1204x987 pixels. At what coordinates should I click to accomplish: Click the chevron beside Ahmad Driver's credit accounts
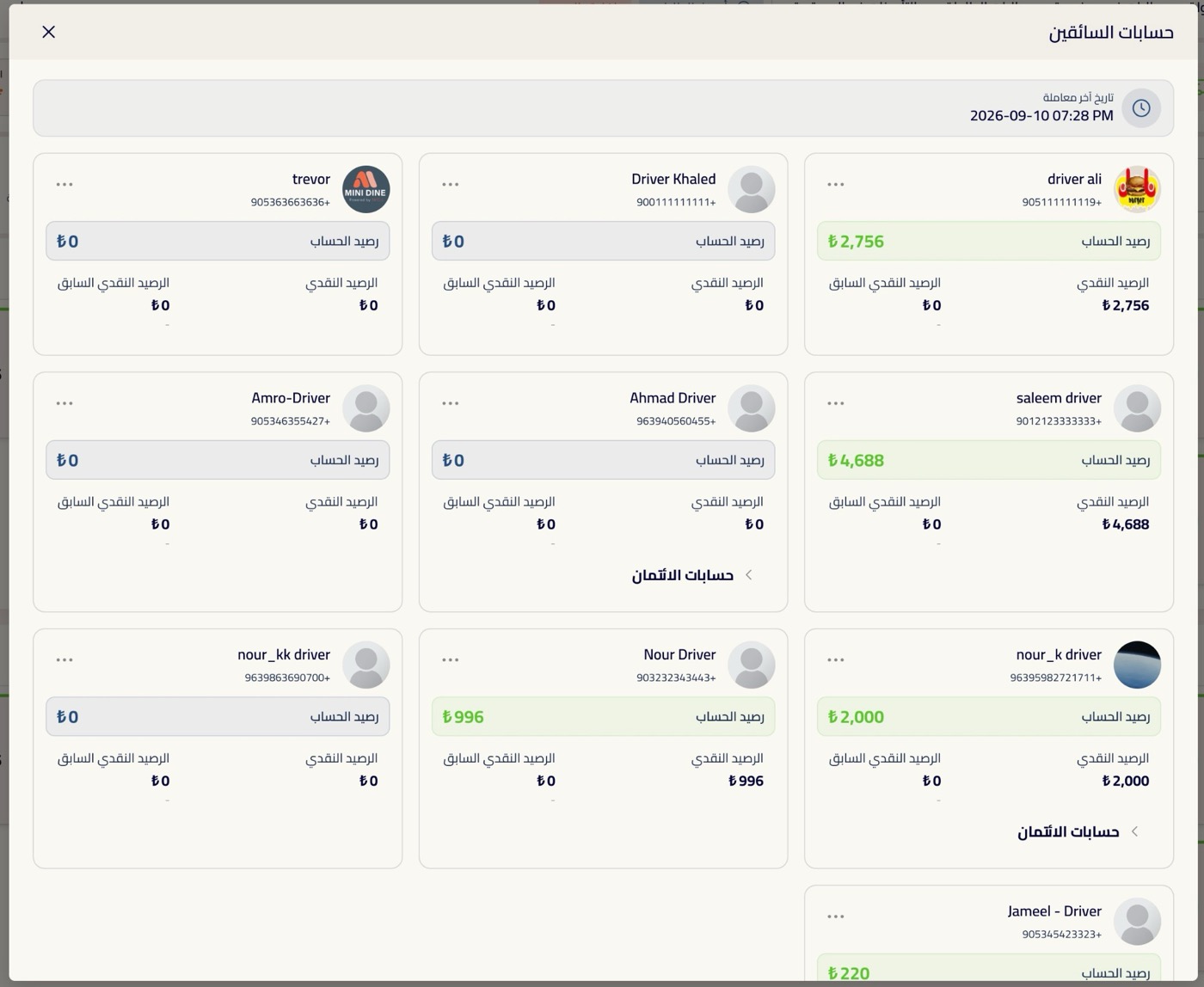(x=748, y=575)
